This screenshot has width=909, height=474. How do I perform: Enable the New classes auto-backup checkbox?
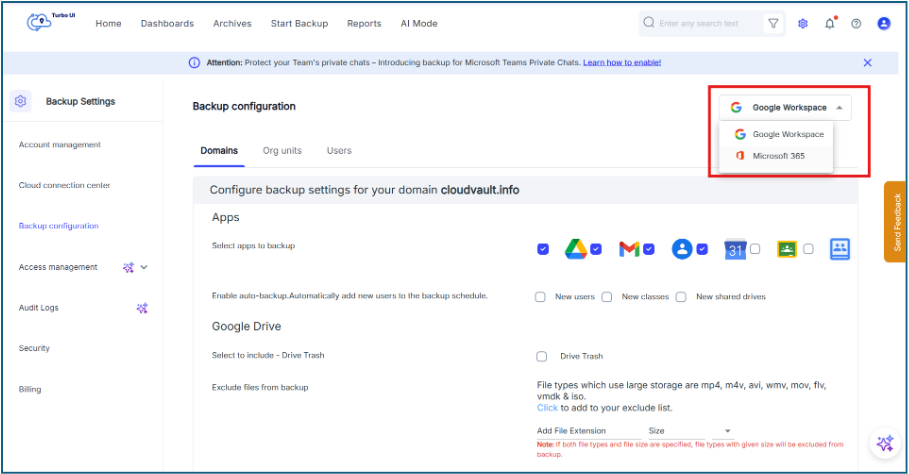tap(607, 297)
